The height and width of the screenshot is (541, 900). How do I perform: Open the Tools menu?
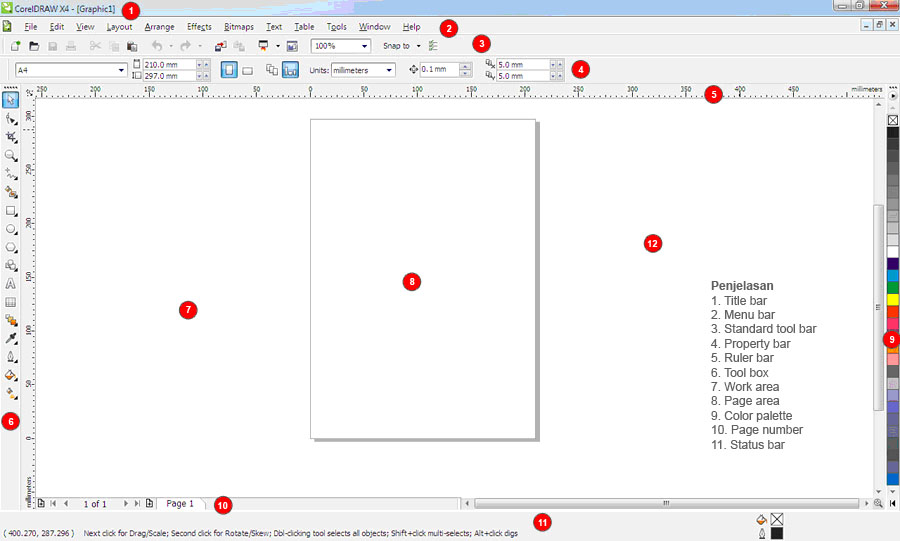coord(336,26)
